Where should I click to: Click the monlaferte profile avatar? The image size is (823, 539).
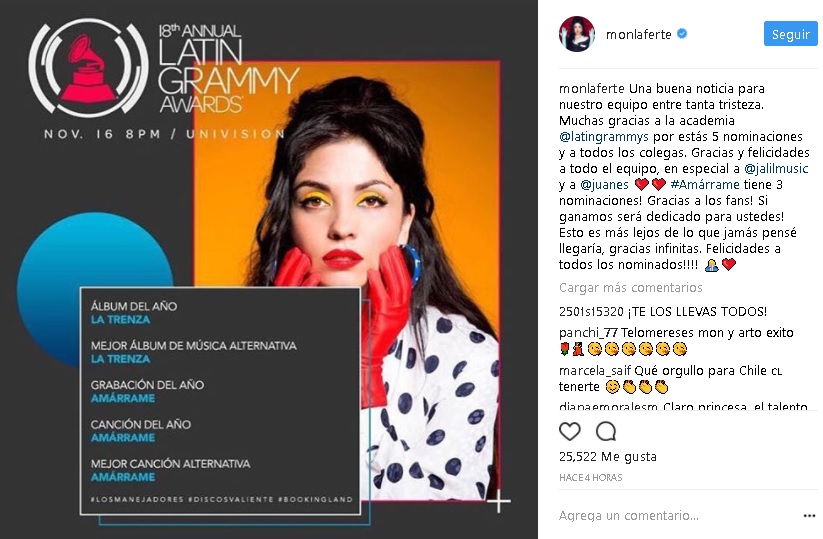pos(576,34)
